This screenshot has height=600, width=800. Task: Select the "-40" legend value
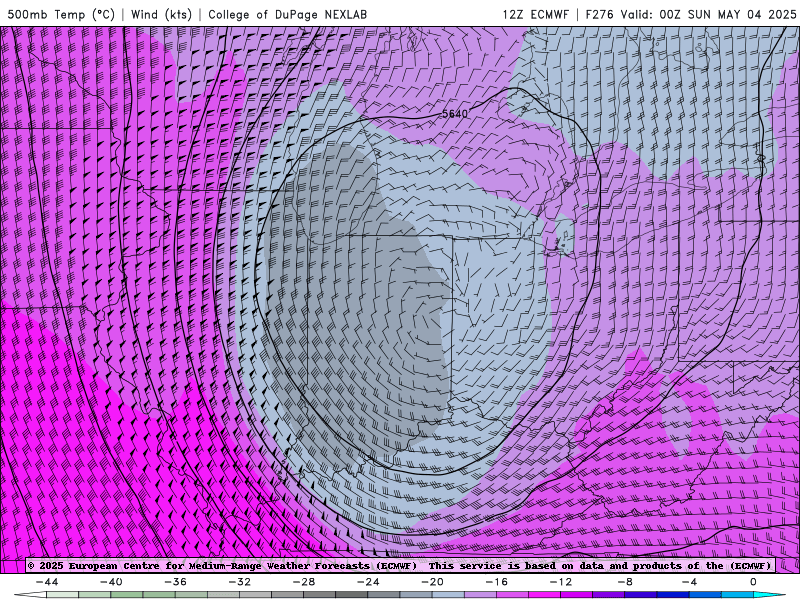coord(111,582)
